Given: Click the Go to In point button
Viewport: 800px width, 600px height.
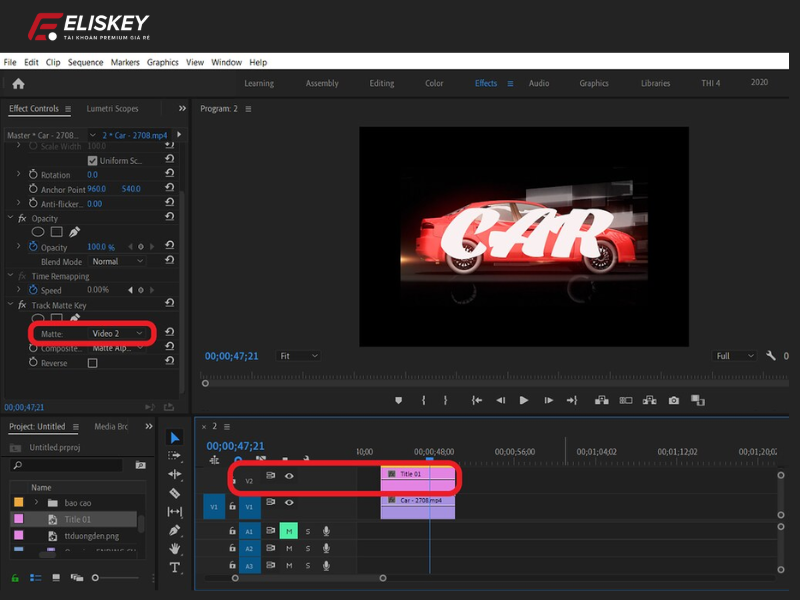Looking at the screenshot, I should pyautogui.click(x=477, y=399).
